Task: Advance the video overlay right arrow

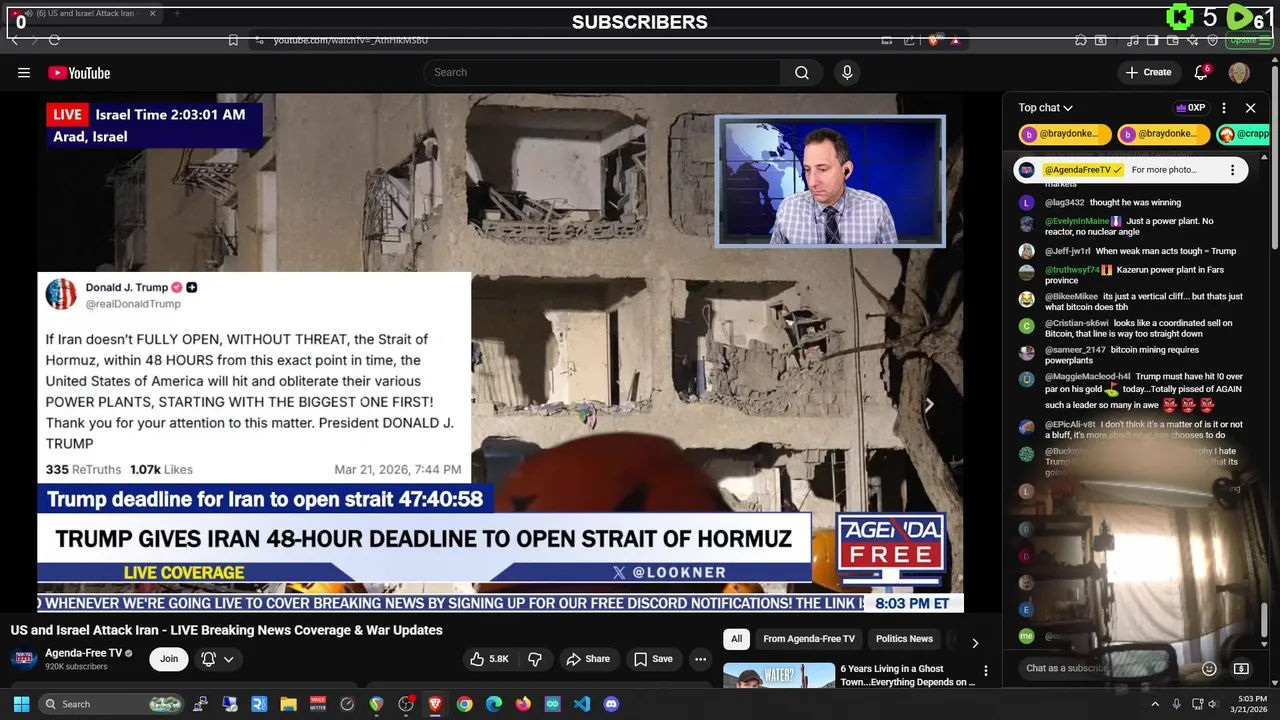Action: [929, 405]
